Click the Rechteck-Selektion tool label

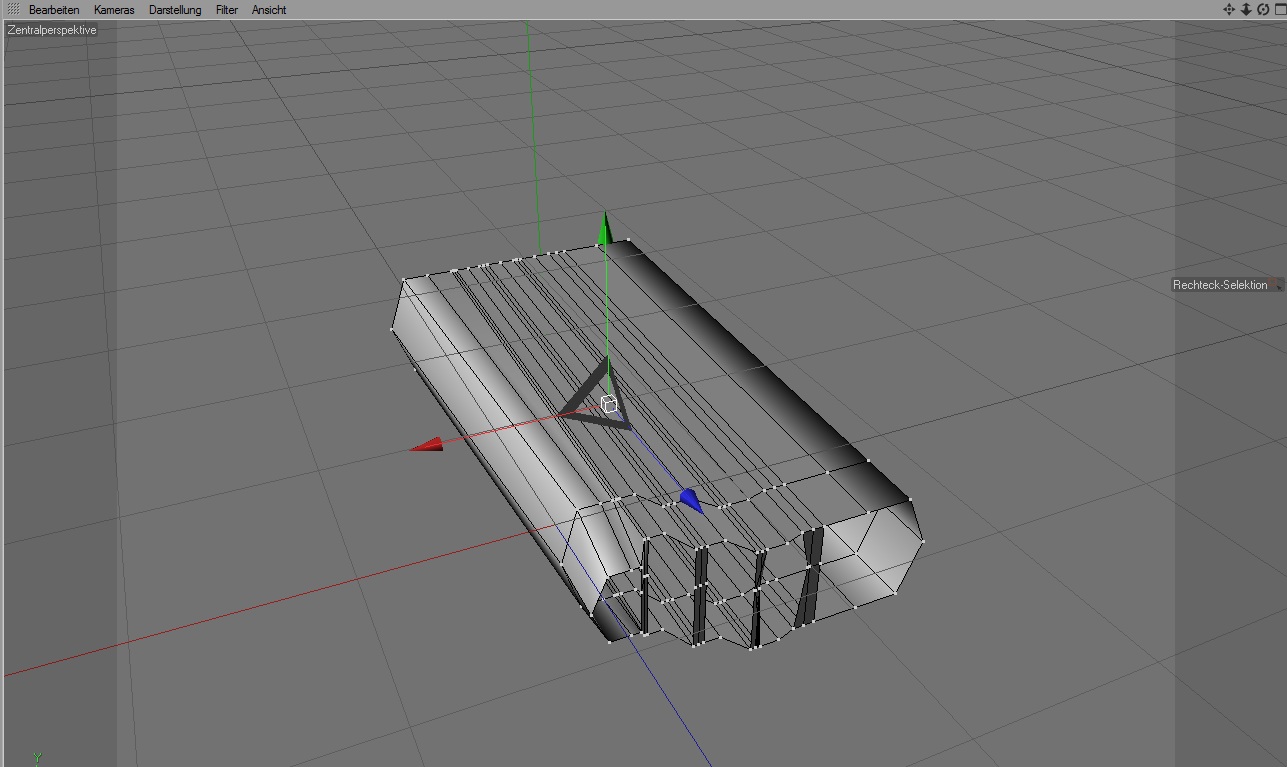point(1220,285)
